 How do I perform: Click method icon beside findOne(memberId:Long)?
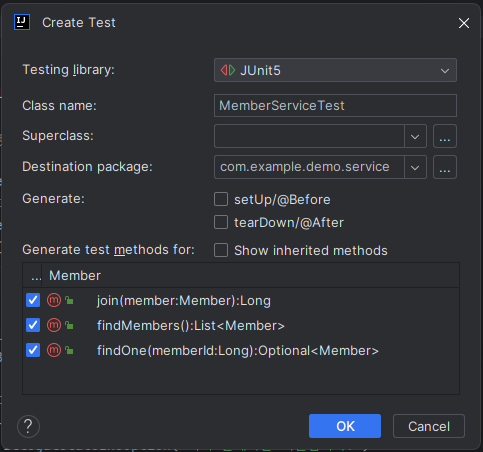click(54, 350)
